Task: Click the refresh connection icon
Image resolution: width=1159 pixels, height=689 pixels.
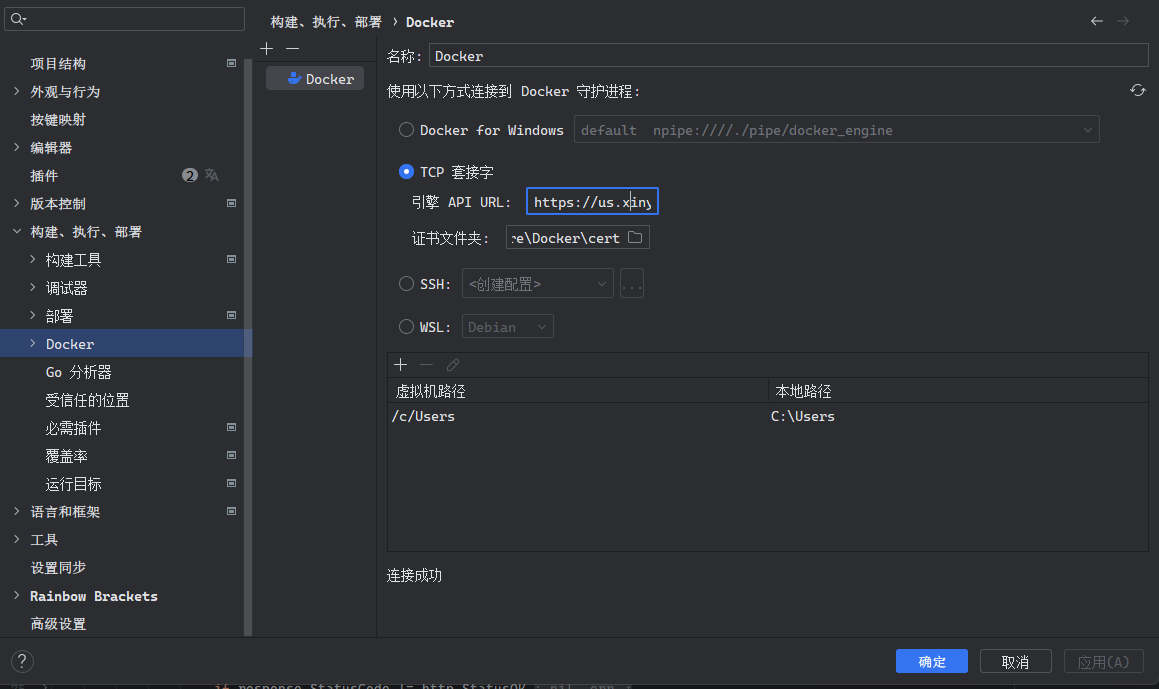Action: tap(1137, 91)
